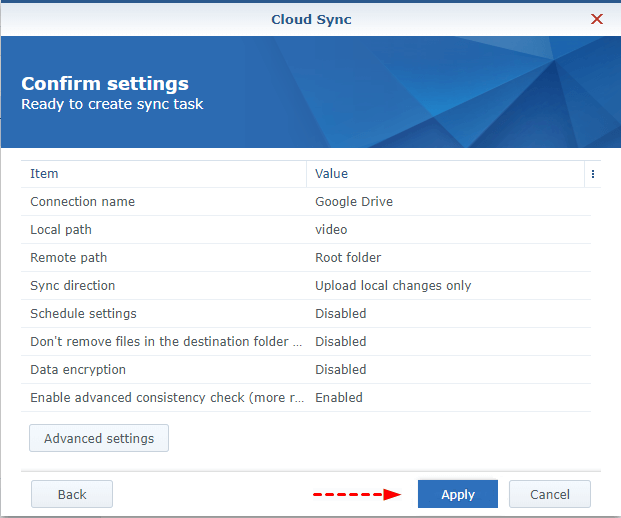Click the Item column header
Image resolution: width=621 pixels, height=518 pixels.
pos(45,174)
